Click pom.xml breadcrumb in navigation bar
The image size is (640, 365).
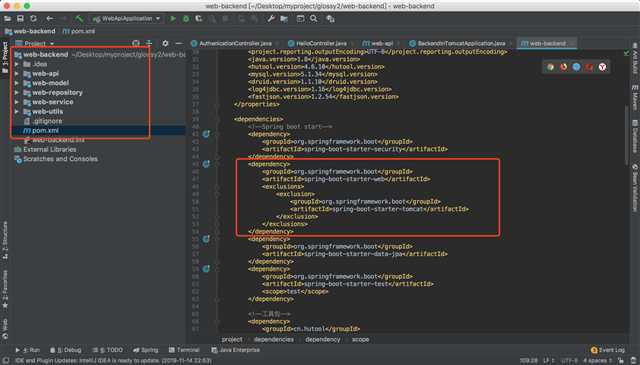(79, 31)
